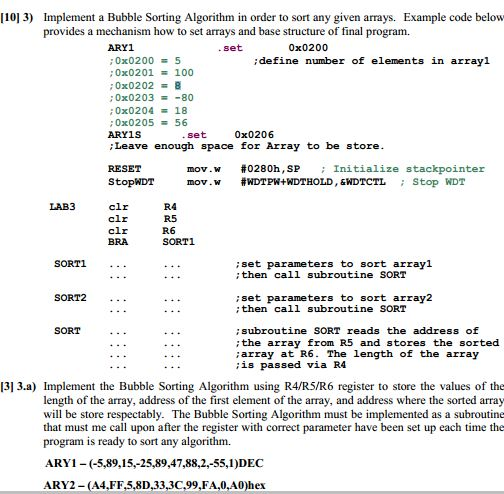
Task: Click ';is passed via R4' comment
Action: pyautogui.click(x=291, y=365)
